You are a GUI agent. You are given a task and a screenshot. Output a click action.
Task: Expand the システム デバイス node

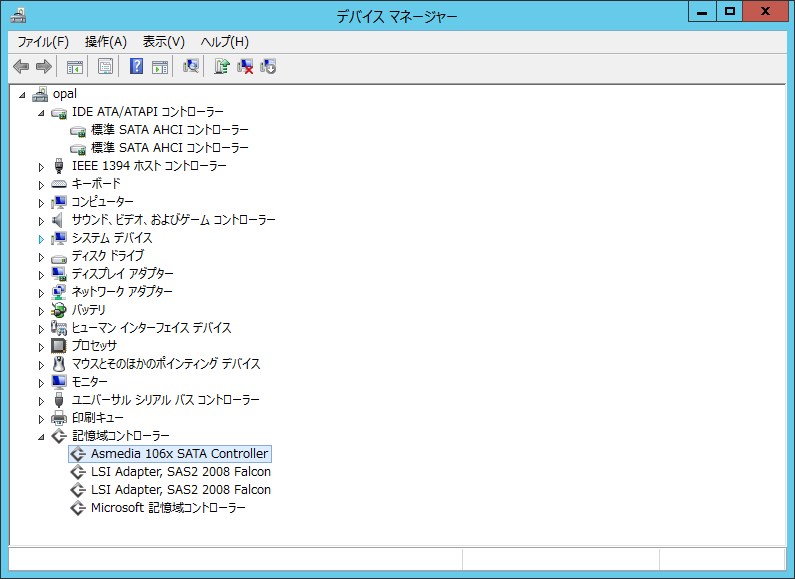41,239
